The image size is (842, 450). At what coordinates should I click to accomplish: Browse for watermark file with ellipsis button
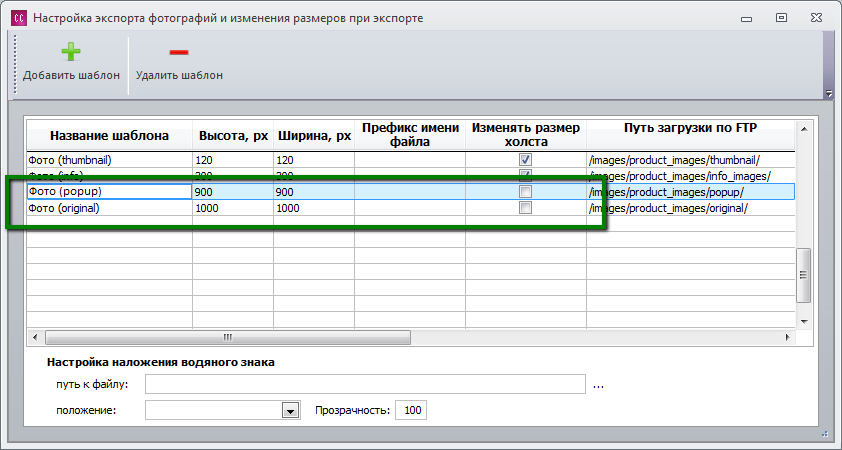click(598, 385)
